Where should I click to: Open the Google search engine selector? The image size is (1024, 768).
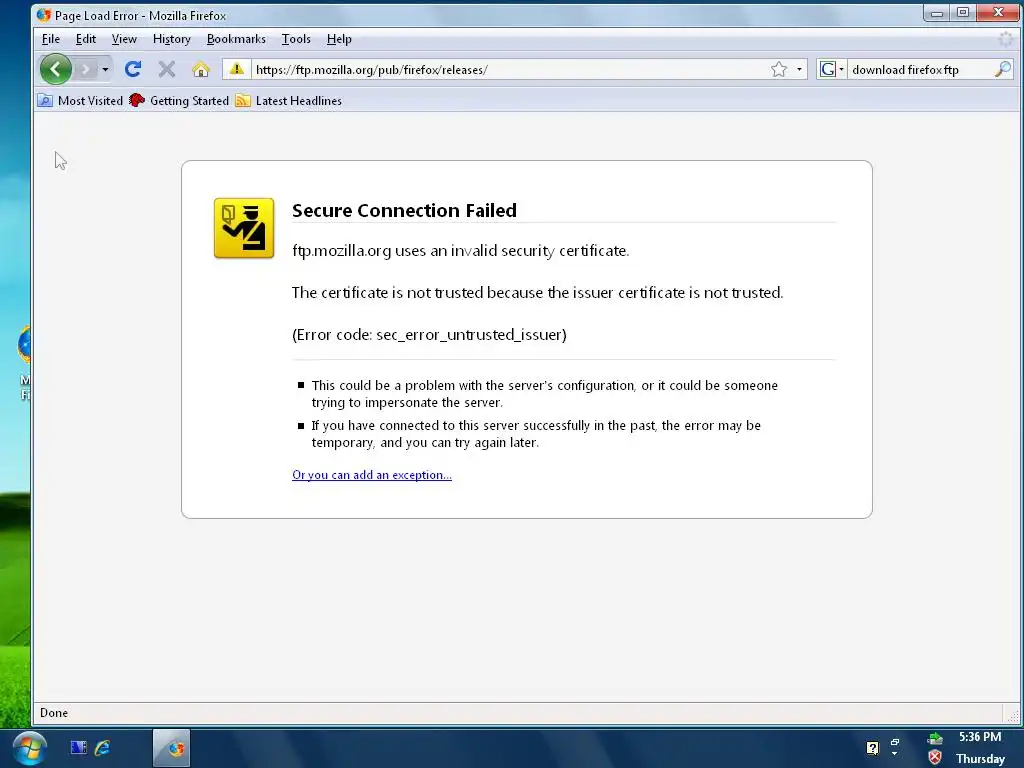(832, 69)
